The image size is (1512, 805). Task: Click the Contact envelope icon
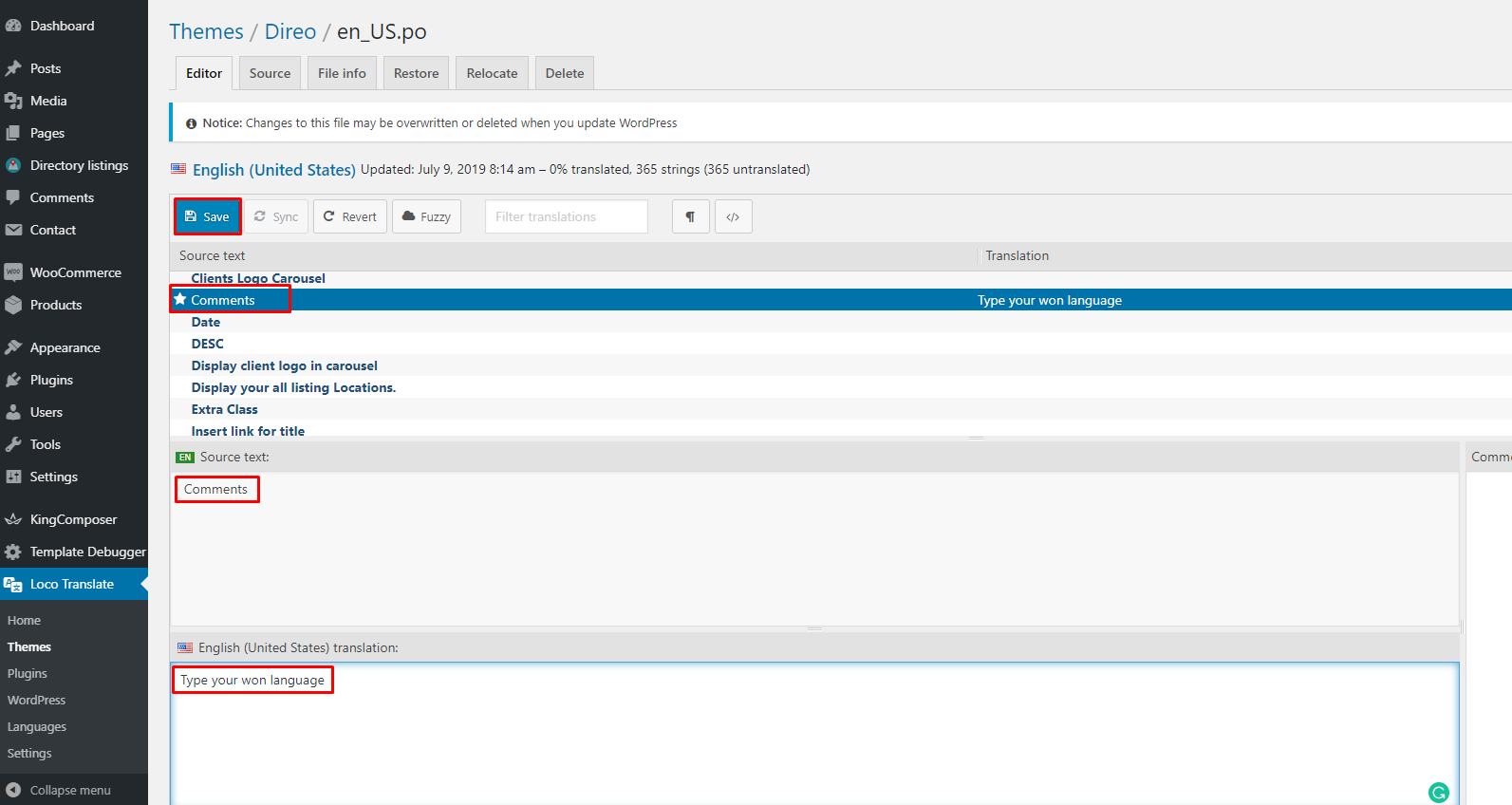click(x=13, y=230)
